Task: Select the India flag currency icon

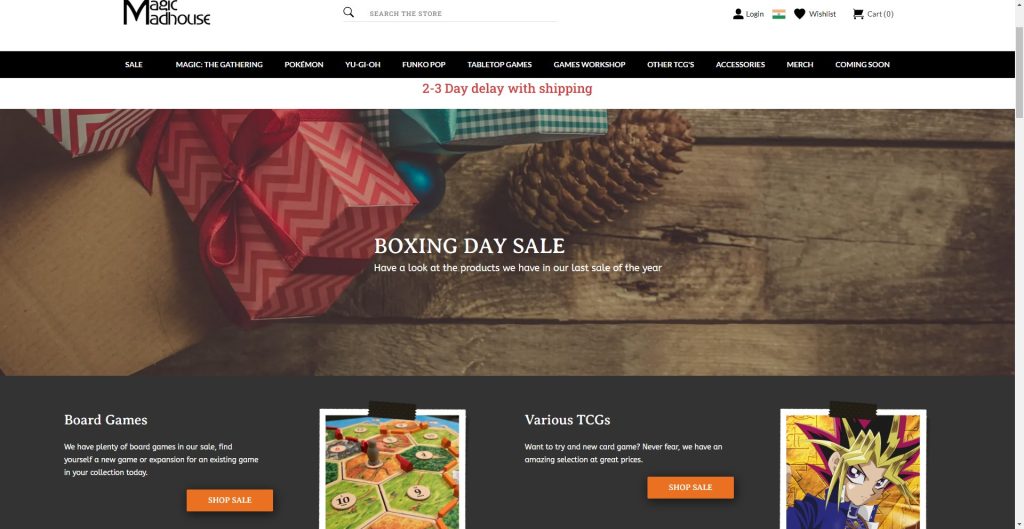Action: [x=778, y=14]
